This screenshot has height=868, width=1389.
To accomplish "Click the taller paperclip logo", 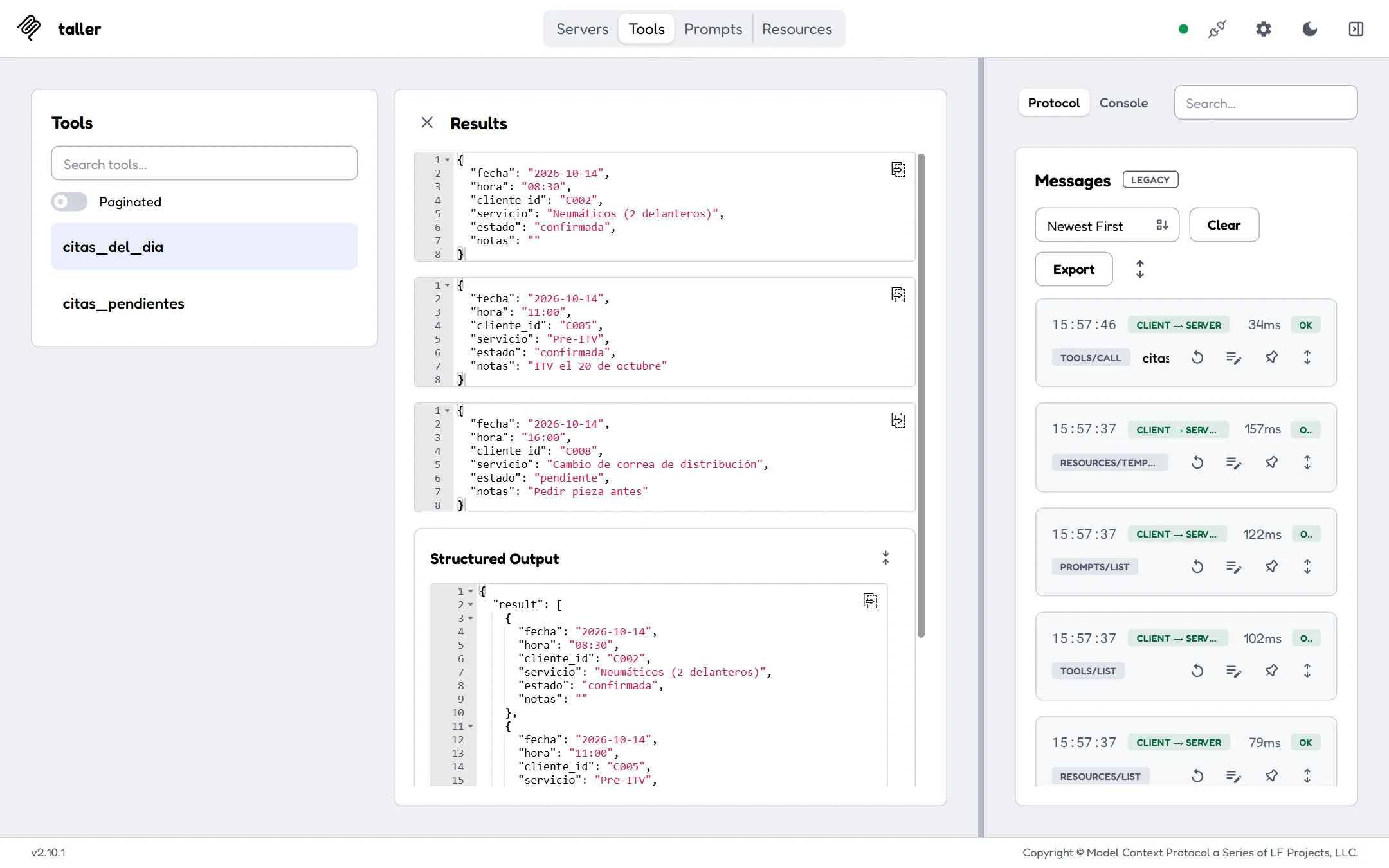I will (29, 28).
